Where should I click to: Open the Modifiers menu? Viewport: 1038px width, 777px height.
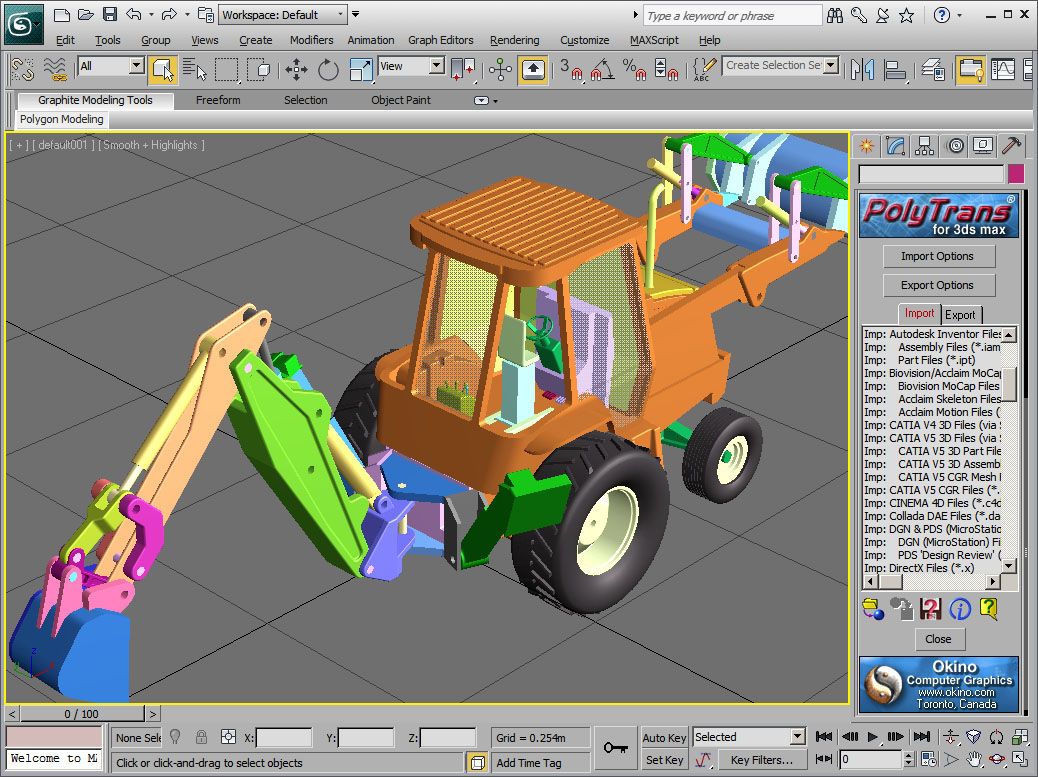(x=312, y=40)
